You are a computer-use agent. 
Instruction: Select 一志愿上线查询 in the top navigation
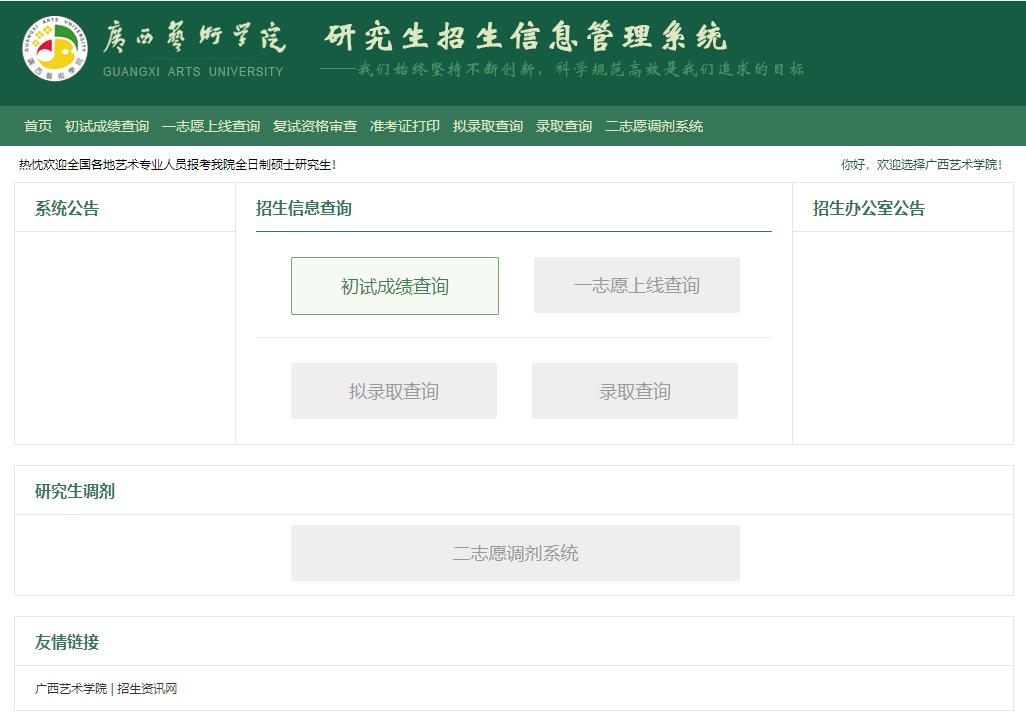pyautogui.click(x=211, y=126)
